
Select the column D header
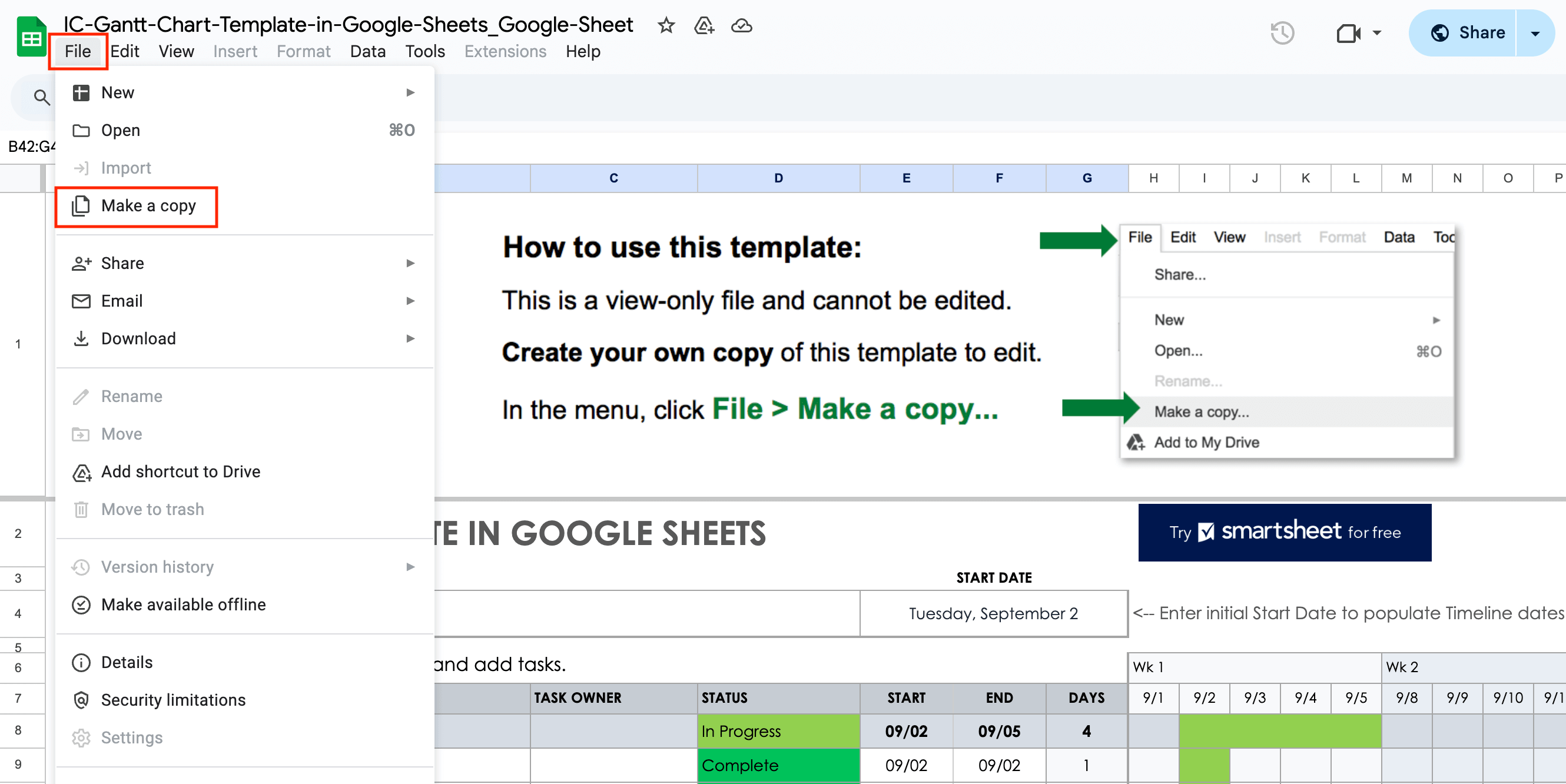[x=778, y=178]
